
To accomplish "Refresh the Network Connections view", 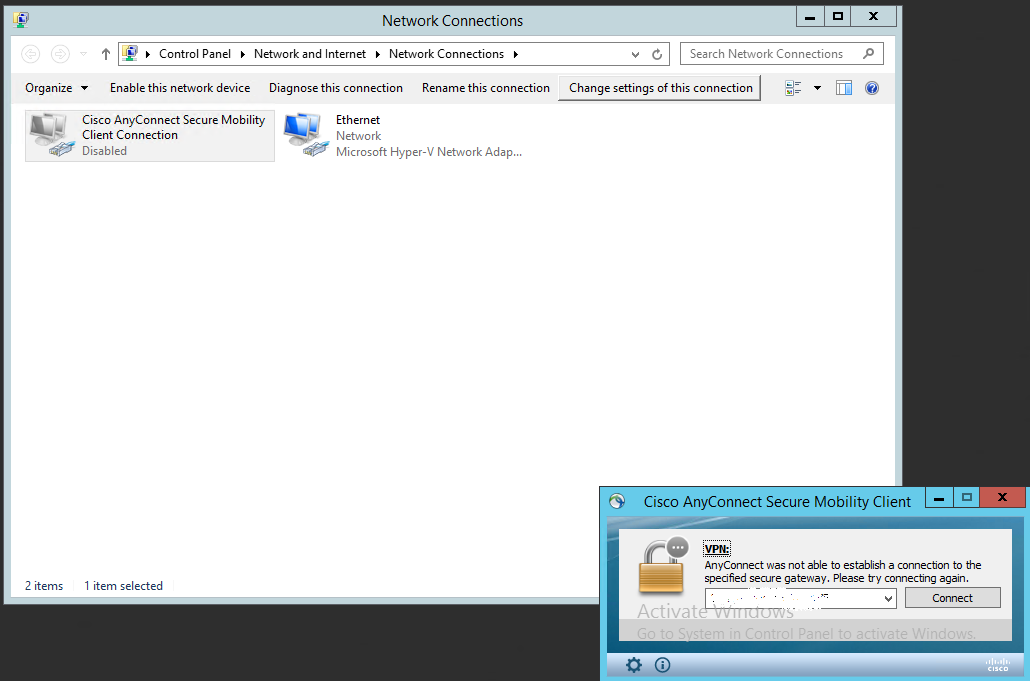I will click(657, 55).
